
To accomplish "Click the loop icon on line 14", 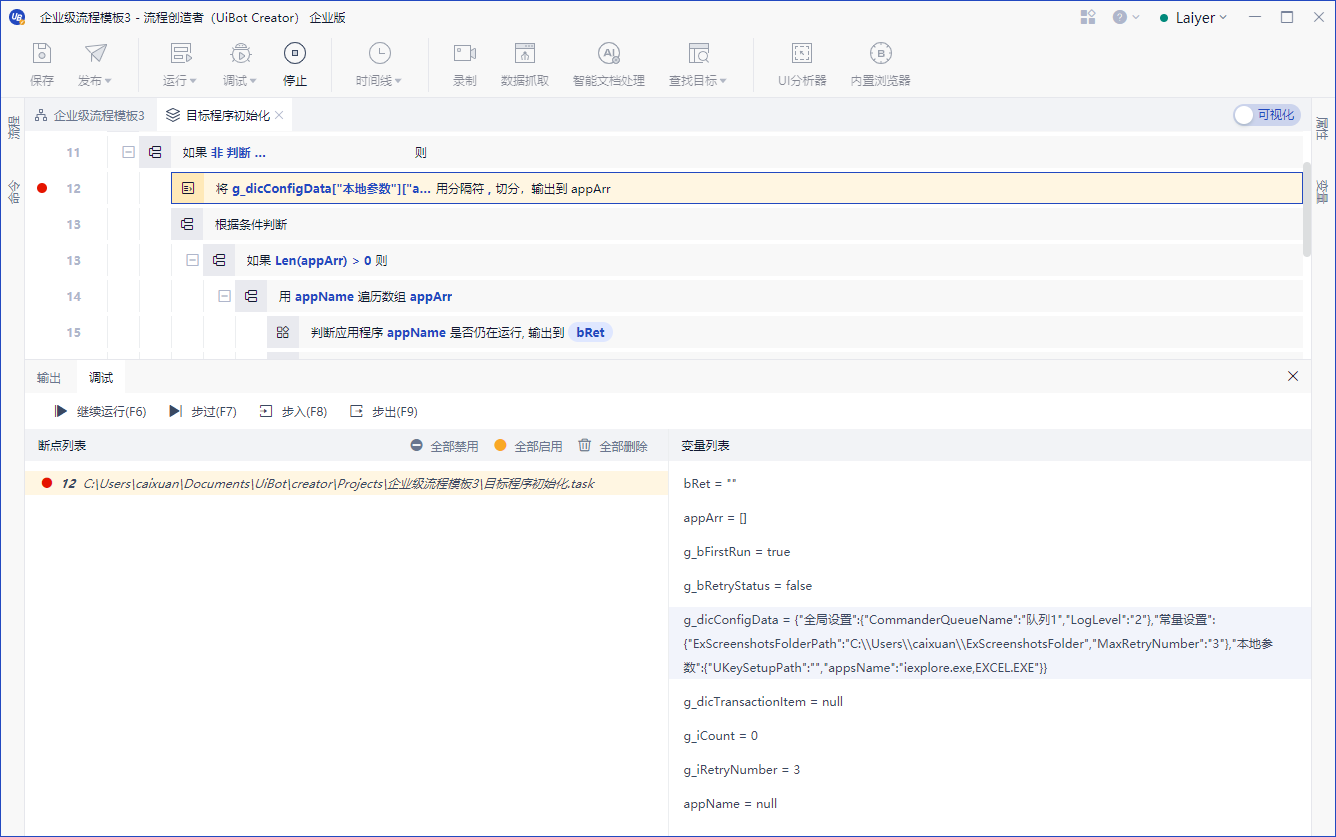I will pyautogui.click(x=251, y=296).
